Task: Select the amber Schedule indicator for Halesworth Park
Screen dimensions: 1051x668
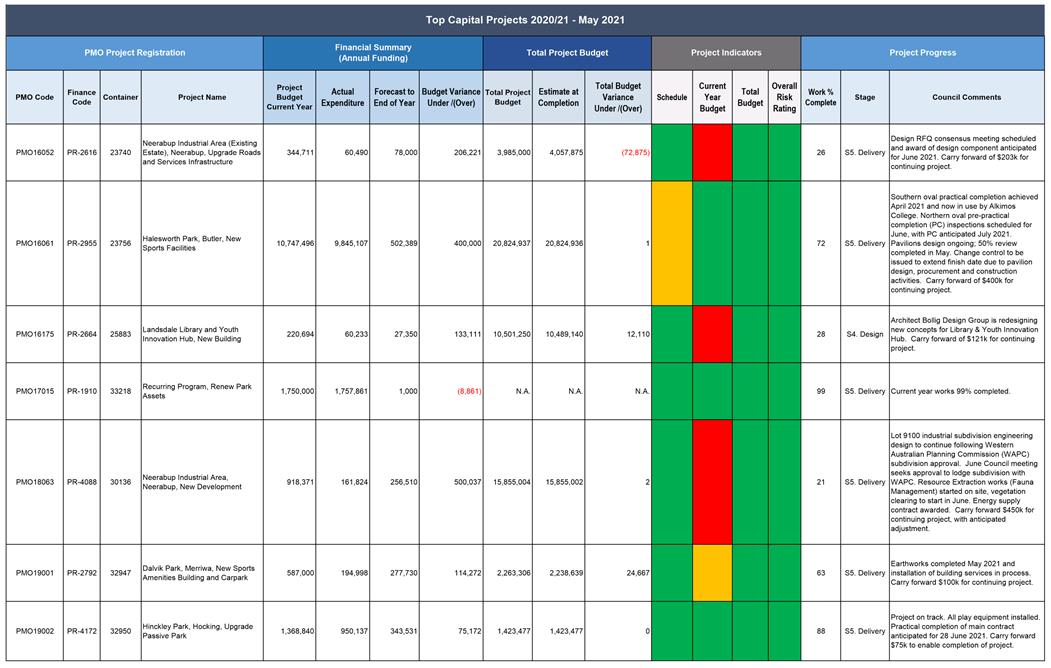Action: (x=671, y=243)
